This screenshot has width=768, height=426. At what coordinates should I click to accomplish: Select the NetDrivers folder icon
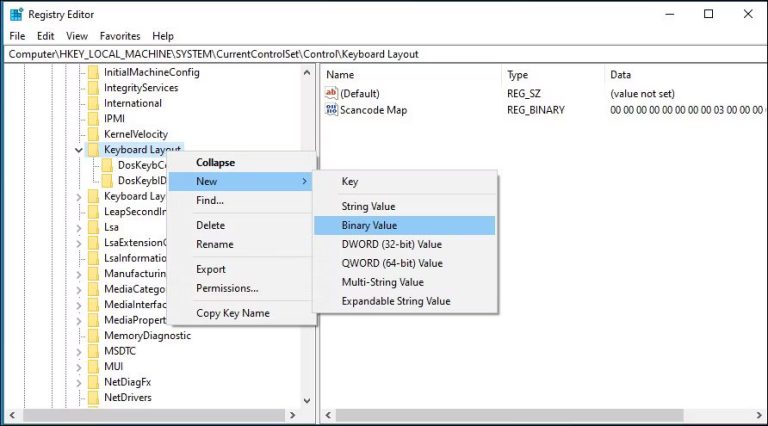tap(93, 397)
